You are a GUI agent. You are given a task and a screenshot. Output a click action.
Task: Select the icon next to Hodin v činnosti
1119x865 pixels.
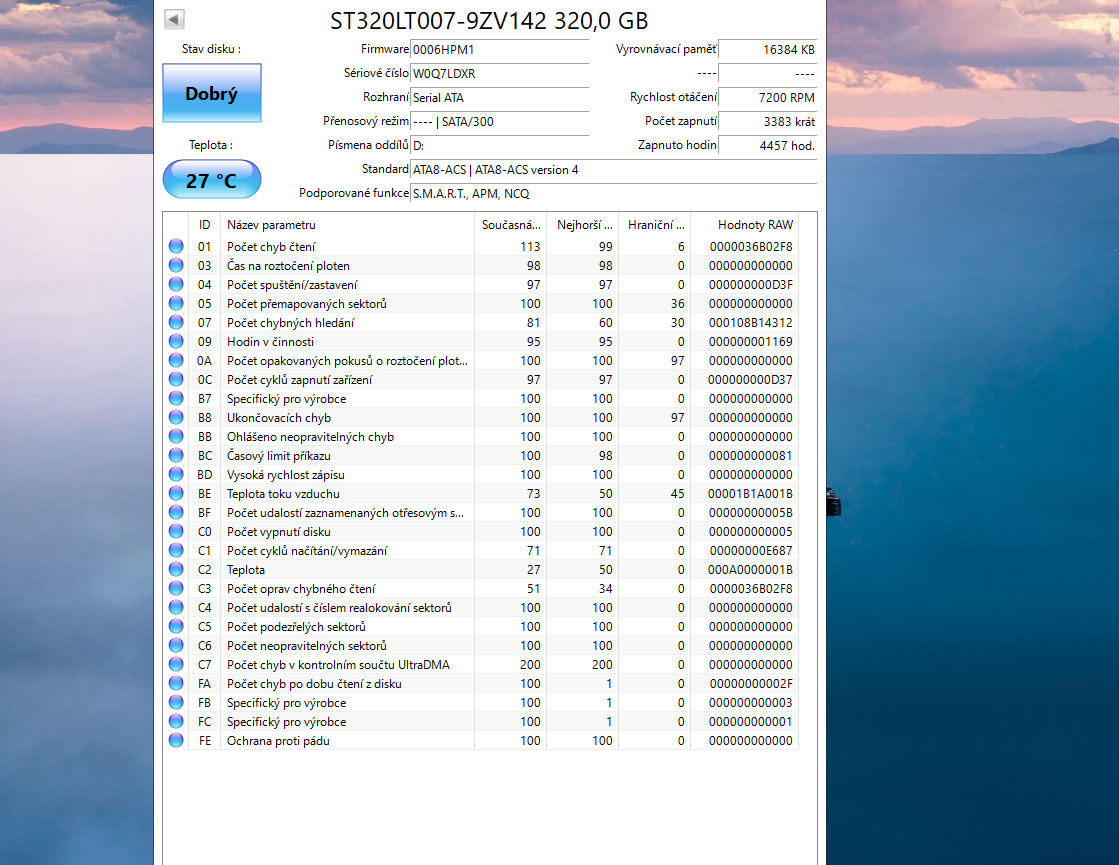point(175,342)
